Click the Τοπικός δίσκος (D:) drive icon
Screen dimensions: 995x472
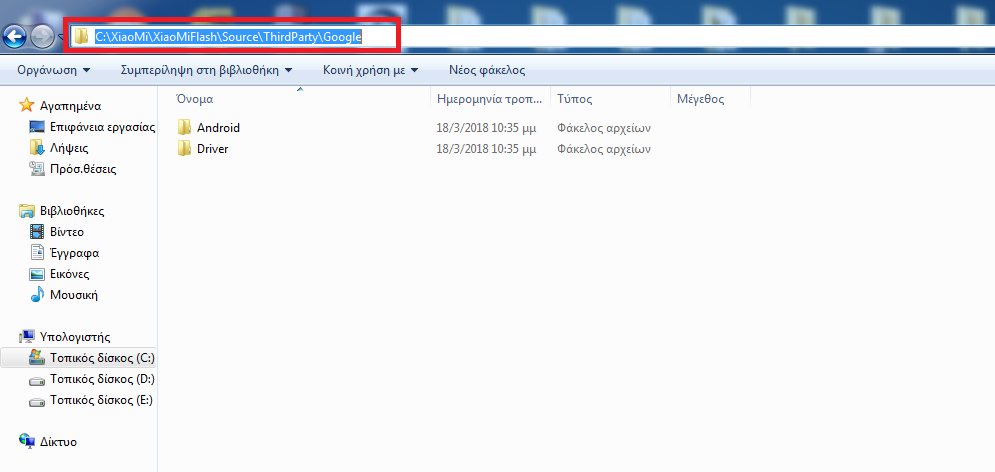point(37,380)
